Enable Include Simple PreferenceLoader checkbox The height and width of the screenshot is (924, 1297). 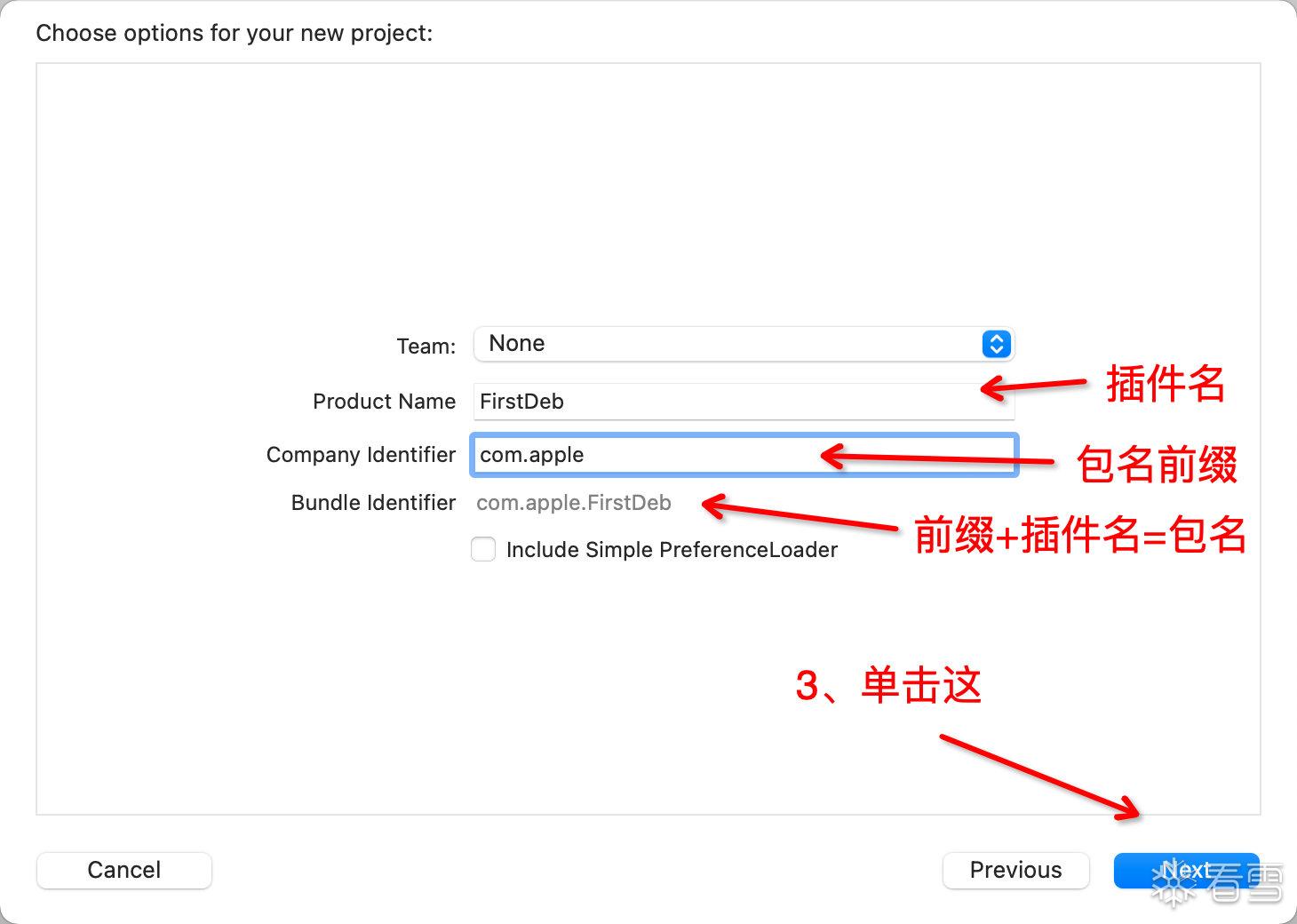point(483,549)
